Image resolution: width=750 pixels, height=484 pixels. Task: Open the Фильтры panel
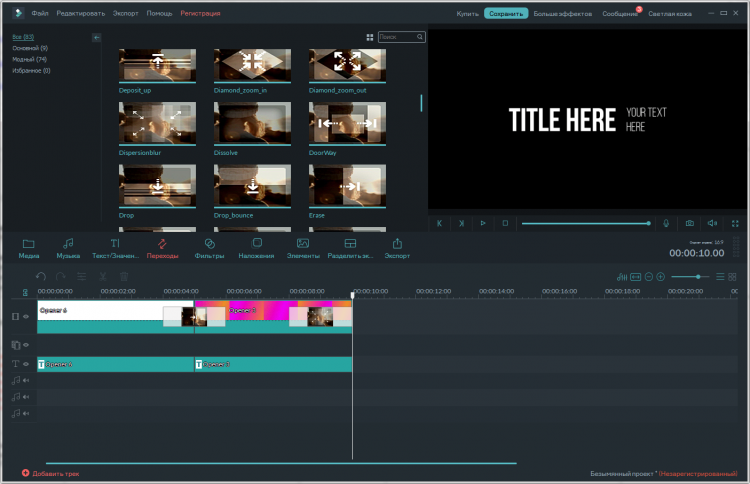209,249
